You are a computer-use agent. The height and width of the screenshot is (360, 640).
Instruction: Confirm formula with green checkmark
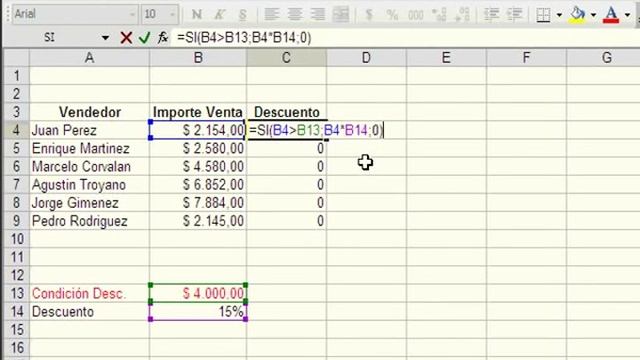coord(144,38)
